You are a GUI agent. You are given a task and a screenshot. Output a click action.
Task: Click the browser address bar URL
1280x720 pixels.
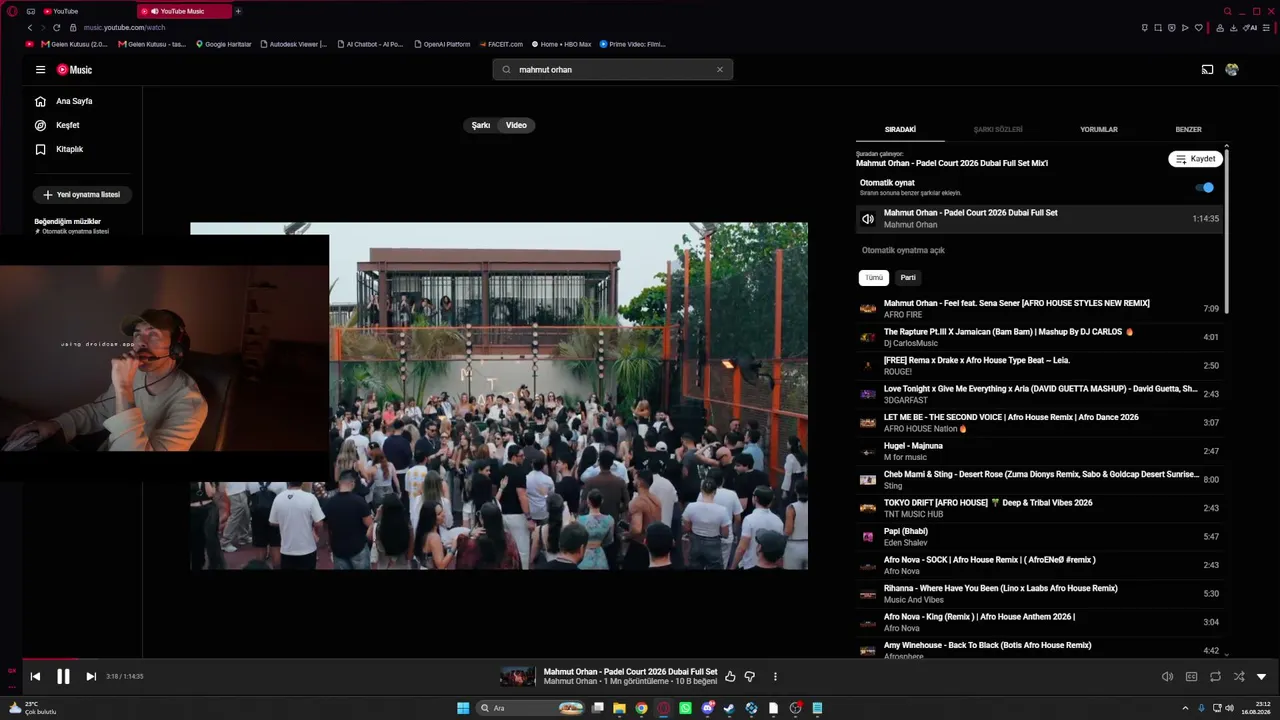[124, 28]
